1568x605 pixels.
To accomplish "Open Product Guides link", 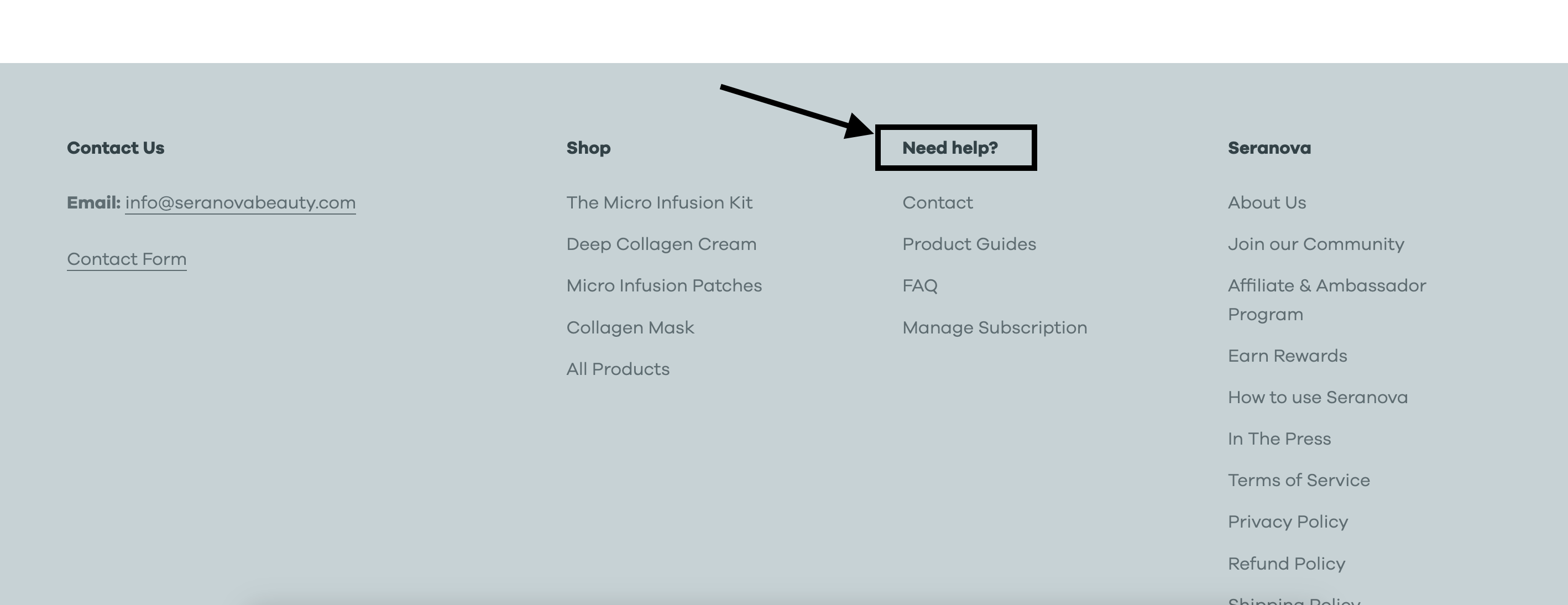I will (x=969, y=244).
